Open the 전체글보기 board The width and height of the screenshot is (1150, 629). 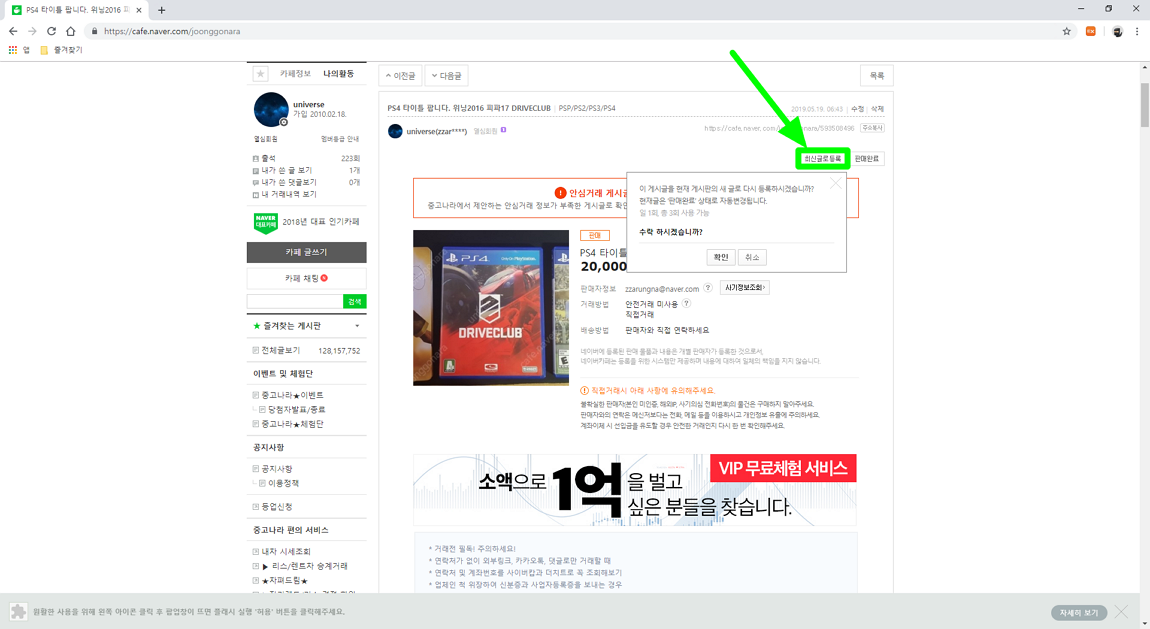[x=281, y=350]
